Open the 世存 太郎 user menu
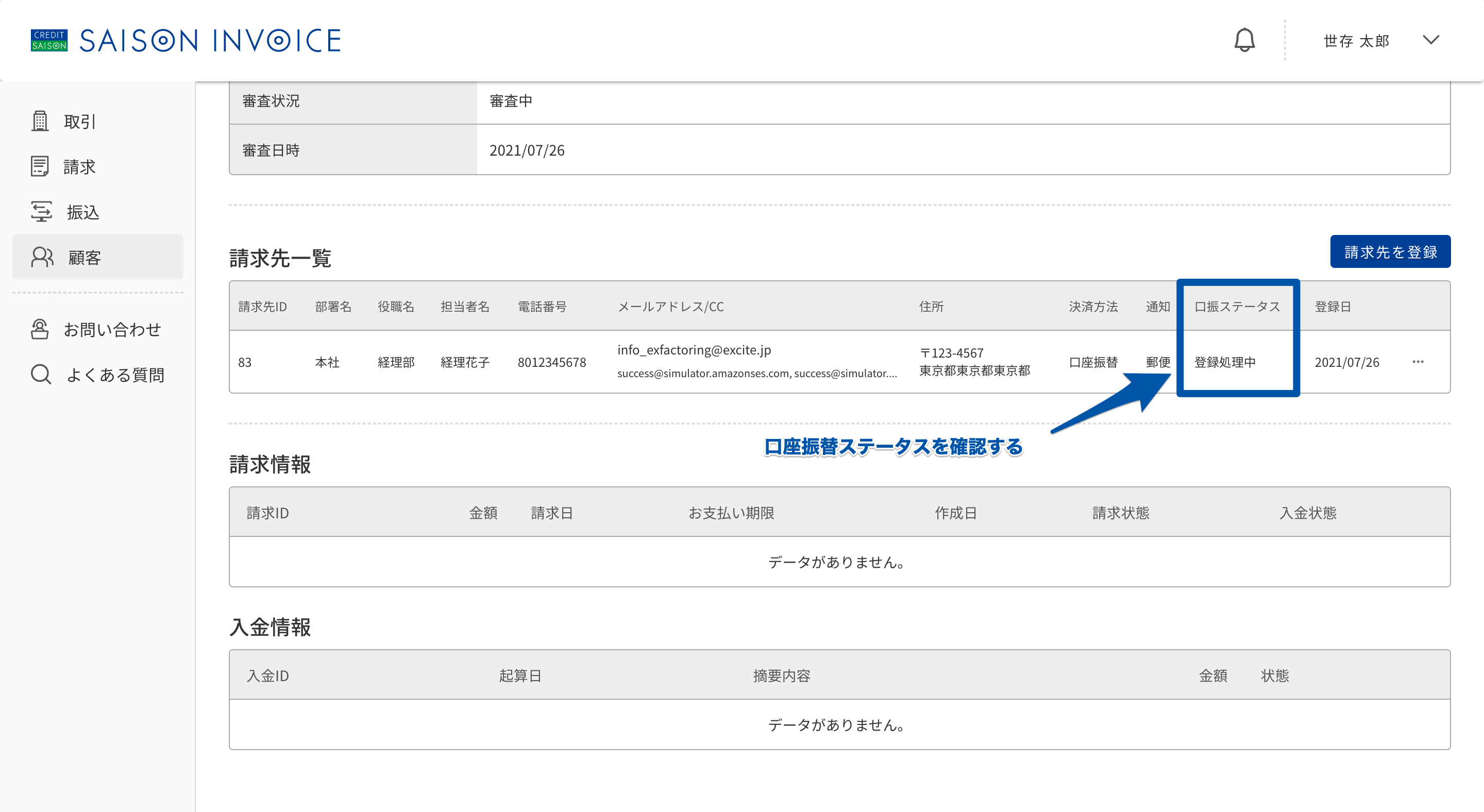Viewport: 1484px width, 812px height. [1356, 41]
